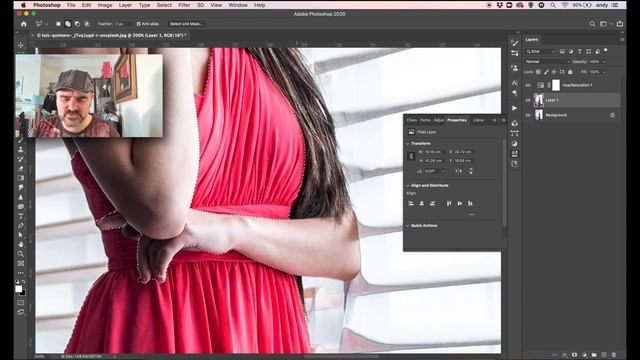Open the Filter menu
The image size is (640, 360).
click(x=184, y=5)
